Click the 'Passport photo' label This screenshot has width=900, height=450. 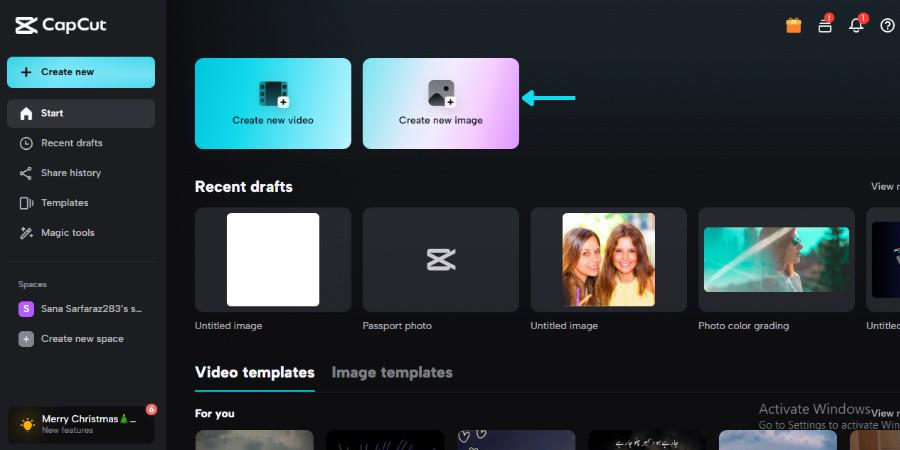tap(397, 326)
